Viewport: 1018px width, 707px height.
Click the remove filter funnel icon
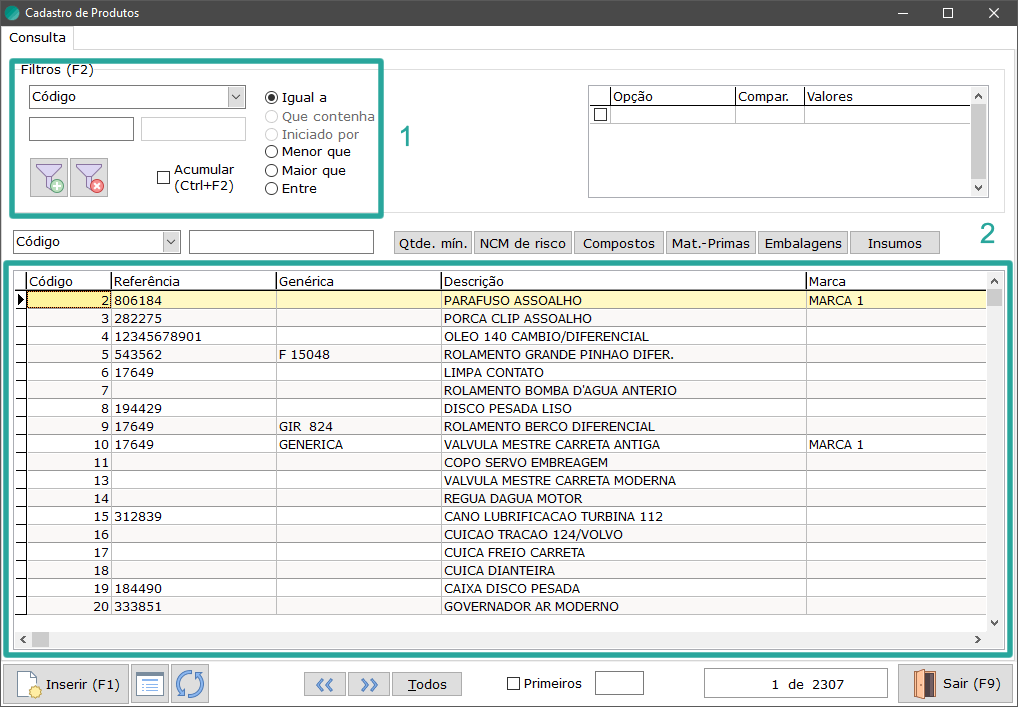click(x=89, y=177)
